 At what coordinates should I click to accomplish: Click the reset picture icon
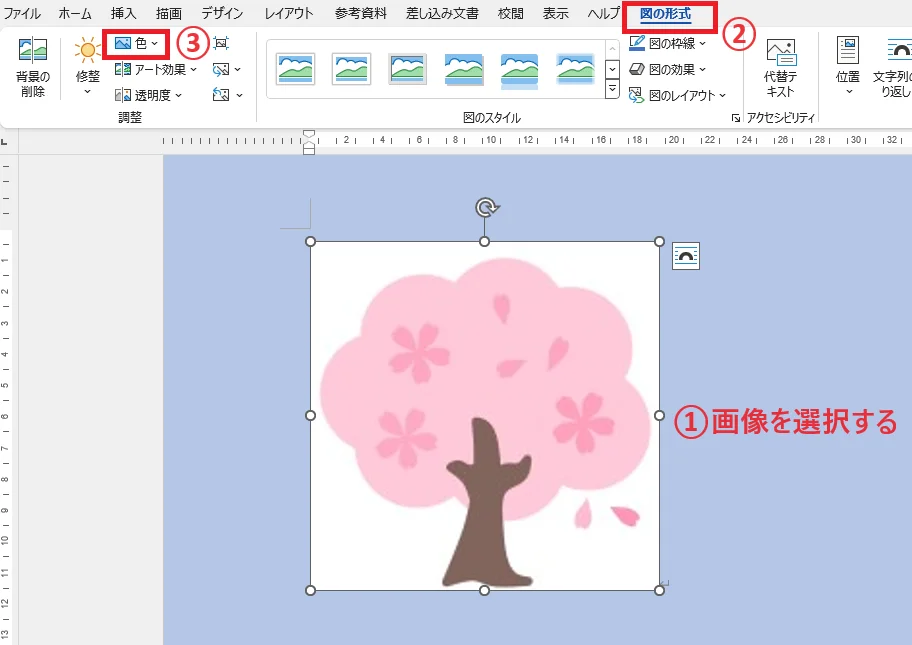tap(221, 95)
